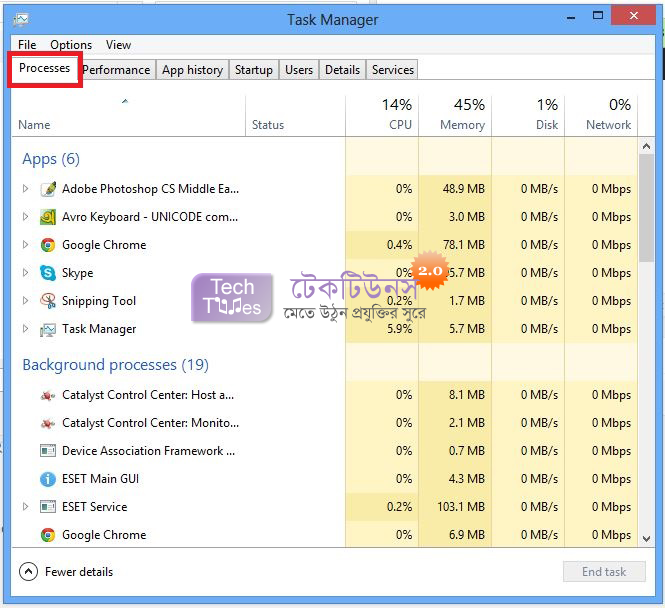Open the File menu
The image size is (665, 608).
click(x=27, y=45)
